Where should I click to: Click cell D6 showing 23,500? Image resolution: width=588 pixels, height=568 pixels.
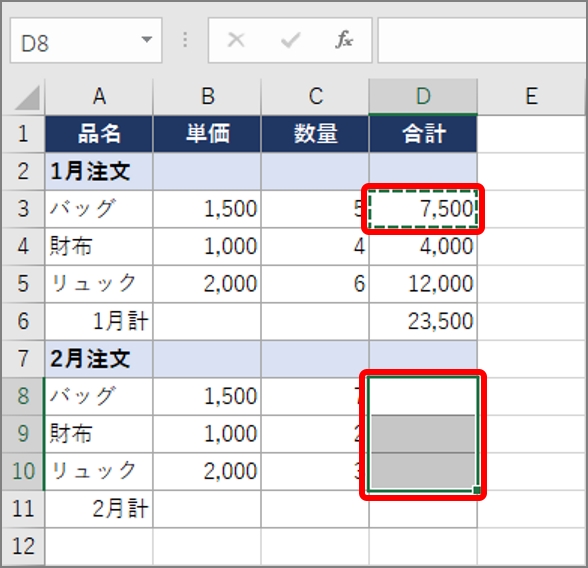(x=423, y=321)
